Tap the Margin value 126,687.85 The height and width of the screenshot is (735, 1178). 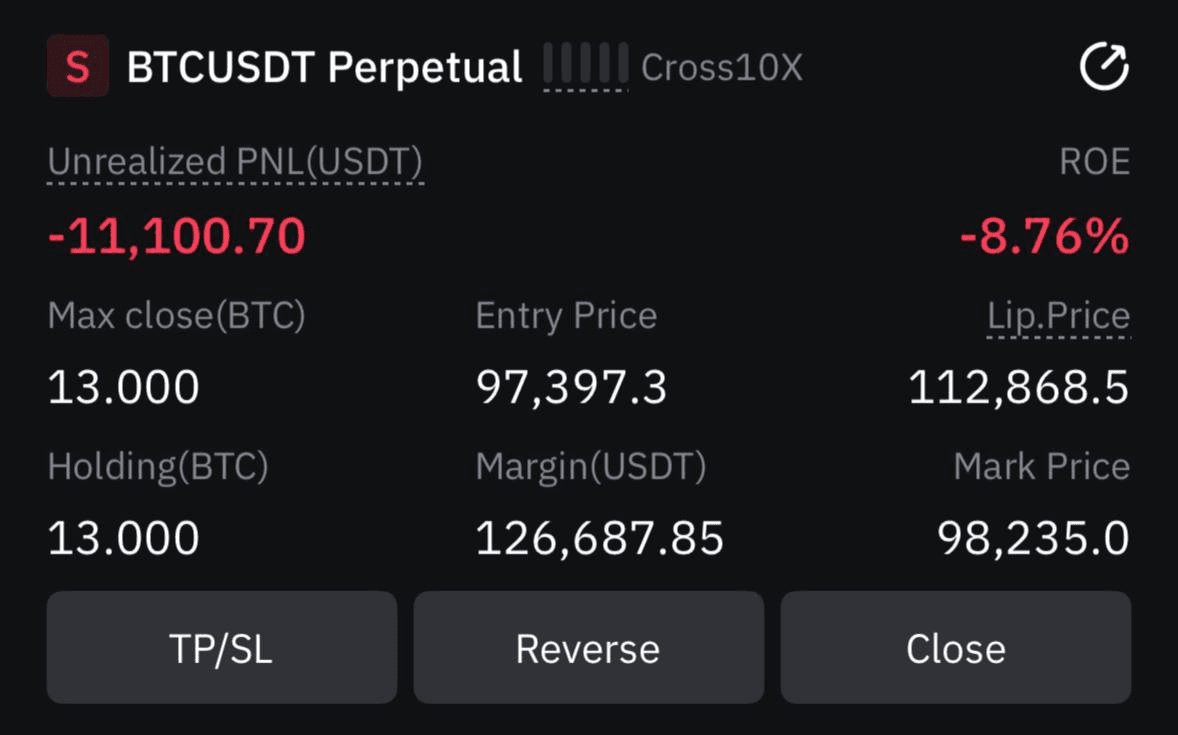pyautogui.click(x=600, y=539)
